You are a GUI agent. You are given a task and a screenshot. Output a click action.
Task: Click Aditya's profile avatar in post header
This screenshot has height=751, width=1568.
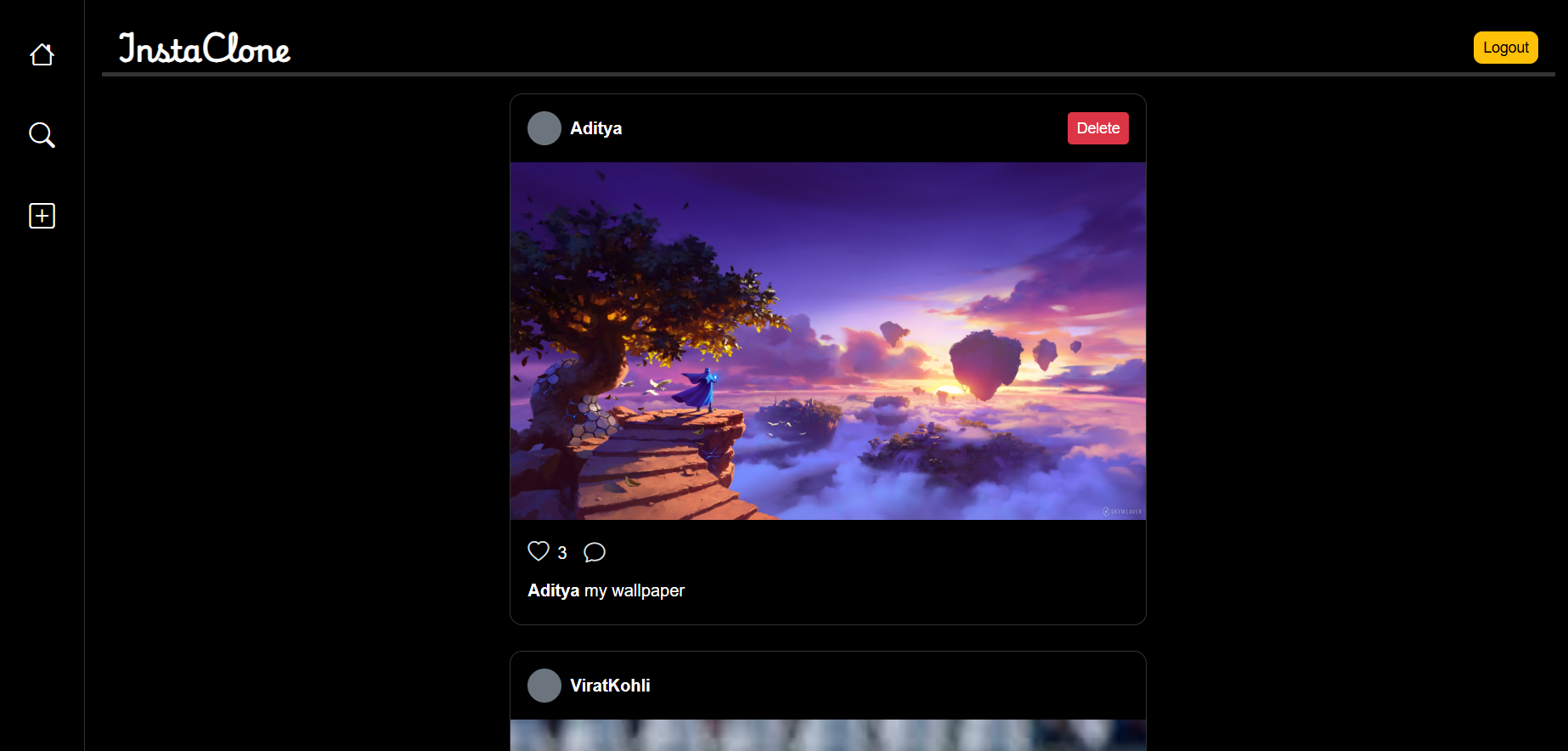(x=544, y=128)
